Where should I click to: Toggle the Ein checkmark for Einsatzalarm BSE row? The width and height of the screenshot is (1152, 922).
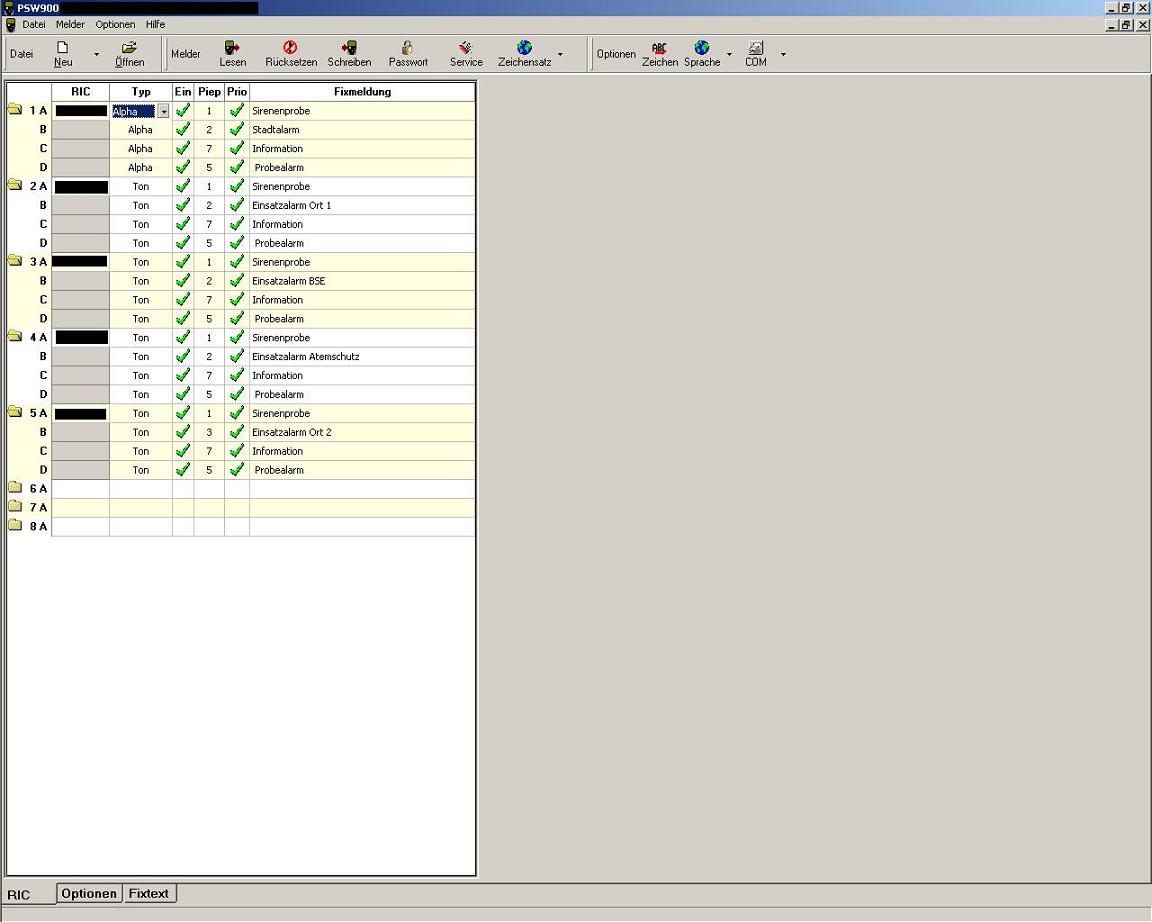[x=183, y=281]
